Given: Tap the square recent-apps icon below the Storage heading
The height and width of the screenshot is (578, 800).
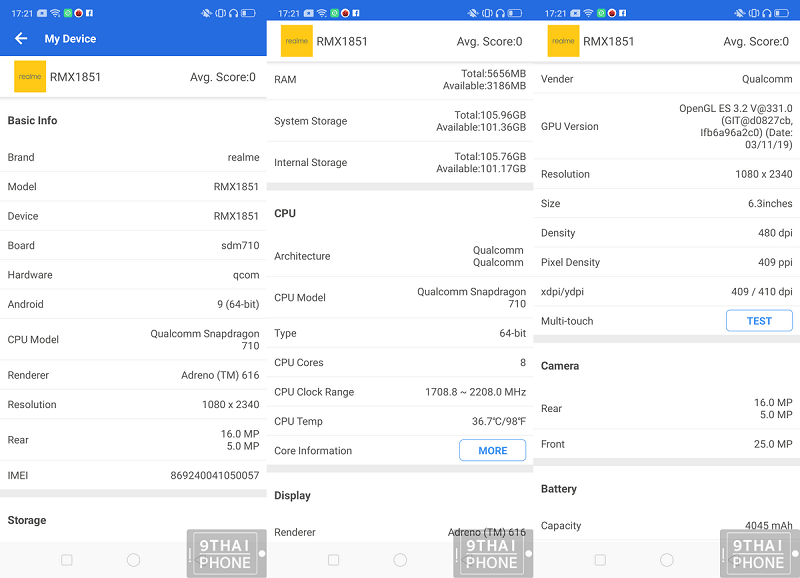Looking at the screenshot, I should [66, 560].
